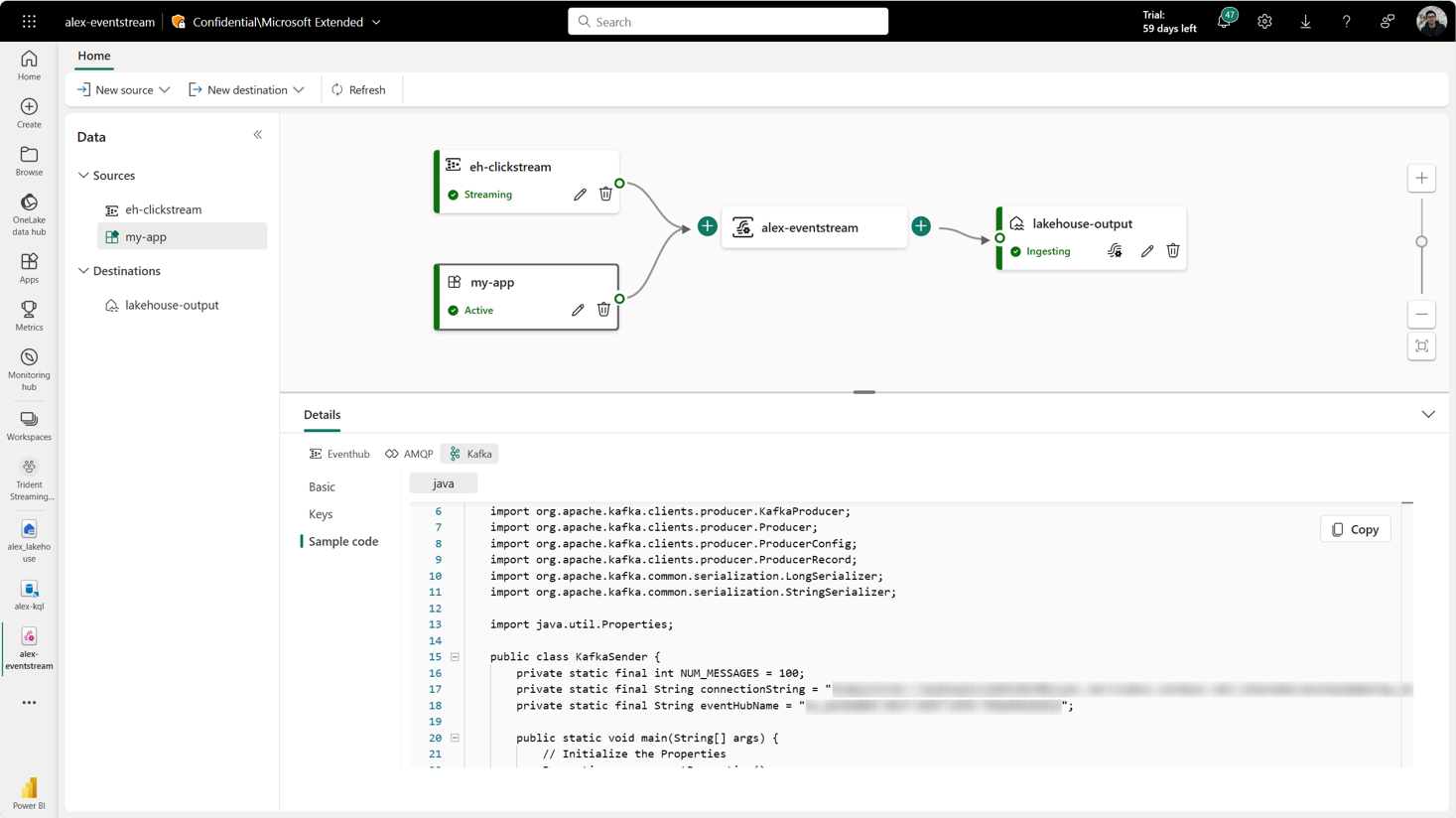Image resolution: width=1456 pixels, height=818 pixels.
Task: Add a source with the left plus button
Action: tap(707, 226)
